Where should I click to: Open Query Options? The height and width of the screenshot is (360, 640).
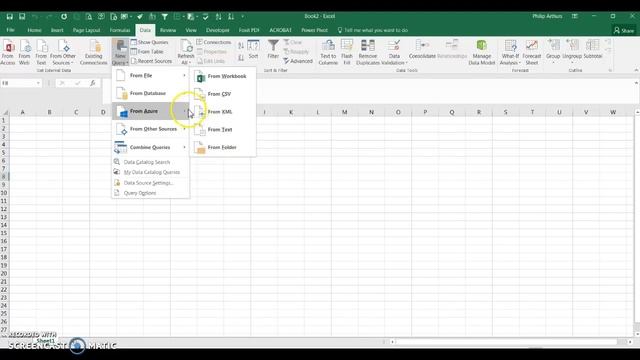coord(151,193)
